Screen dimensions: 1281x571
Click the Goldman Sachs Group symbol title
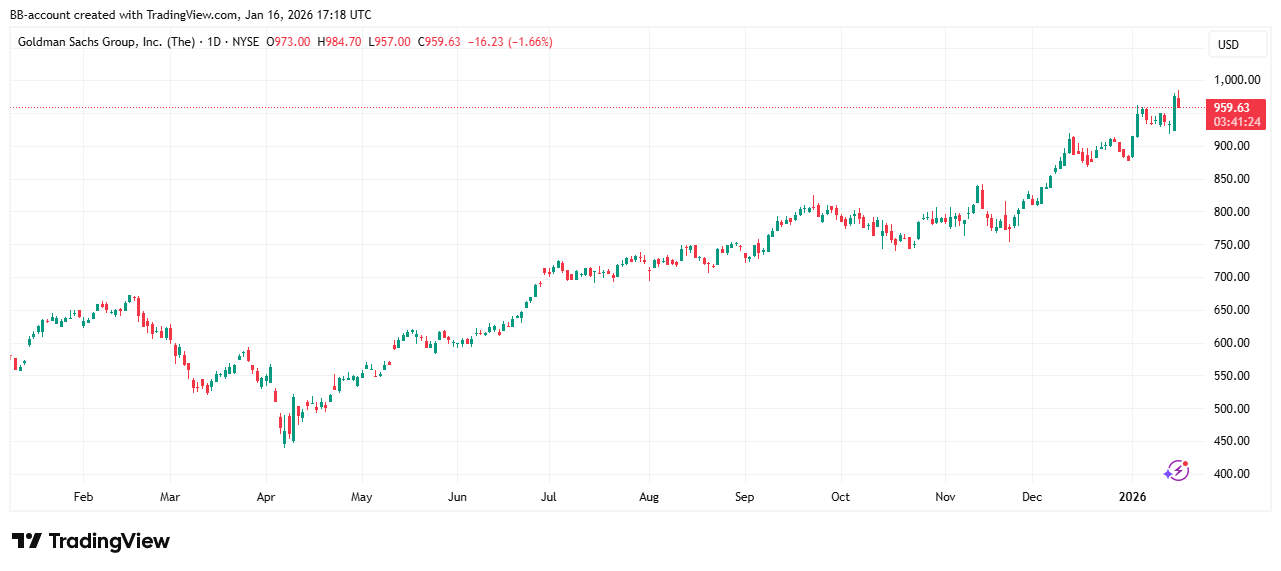(x=103, y=42)
